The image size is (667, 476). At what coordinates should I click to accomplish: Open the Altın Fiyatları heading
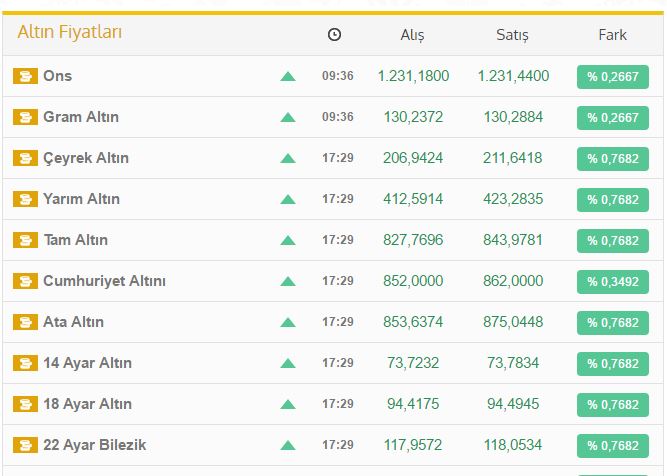click(x=70, y=33)
